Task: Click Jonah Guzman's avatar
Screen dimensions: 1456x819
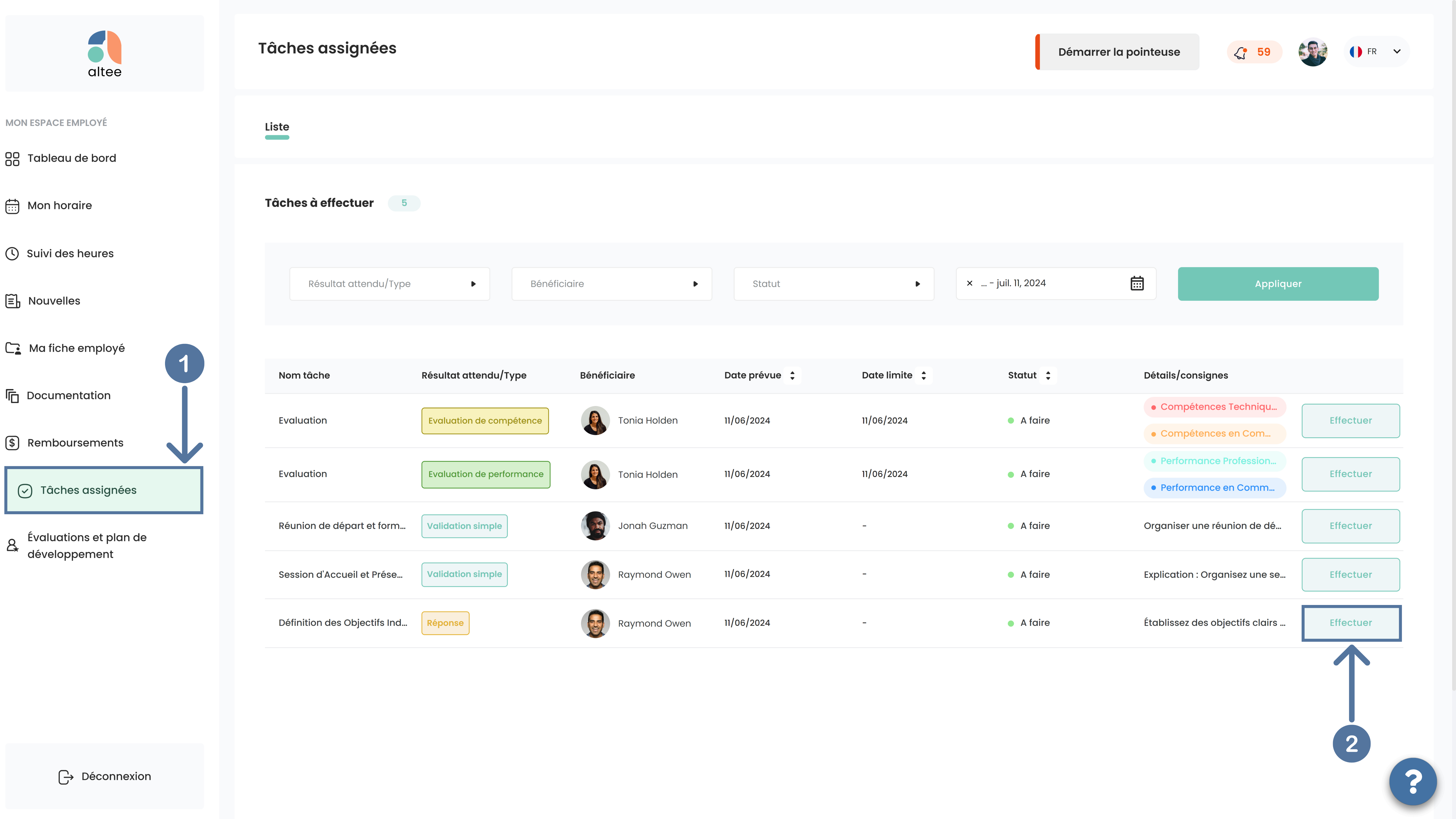Action: tap(595, 526)
